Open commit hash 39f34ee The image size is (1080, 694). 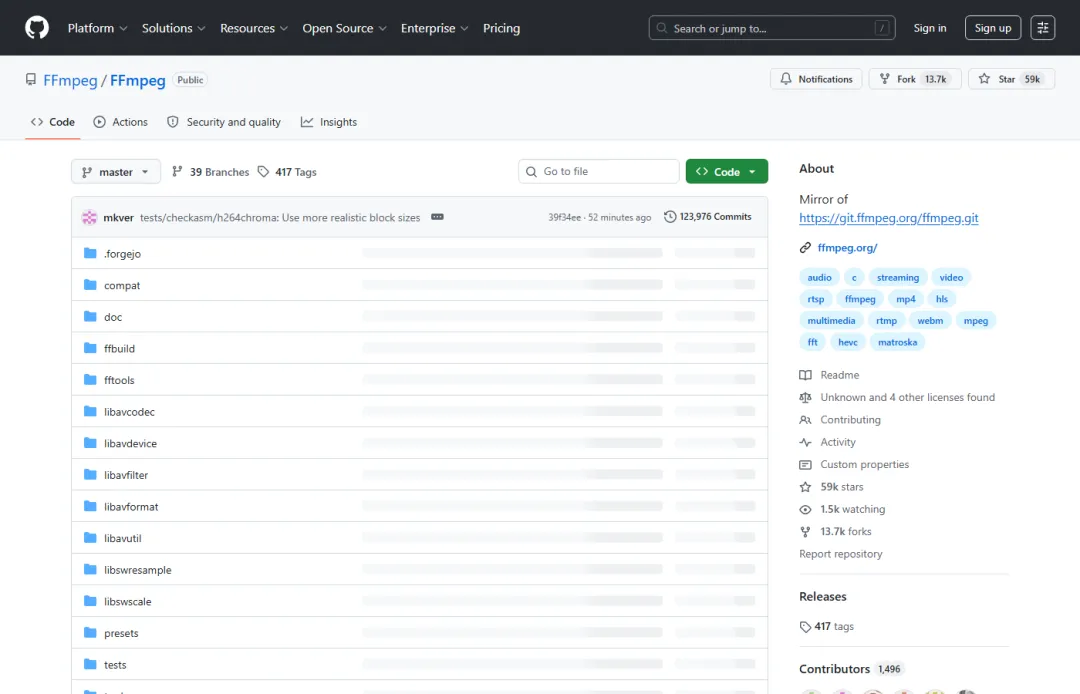point(564,218)
